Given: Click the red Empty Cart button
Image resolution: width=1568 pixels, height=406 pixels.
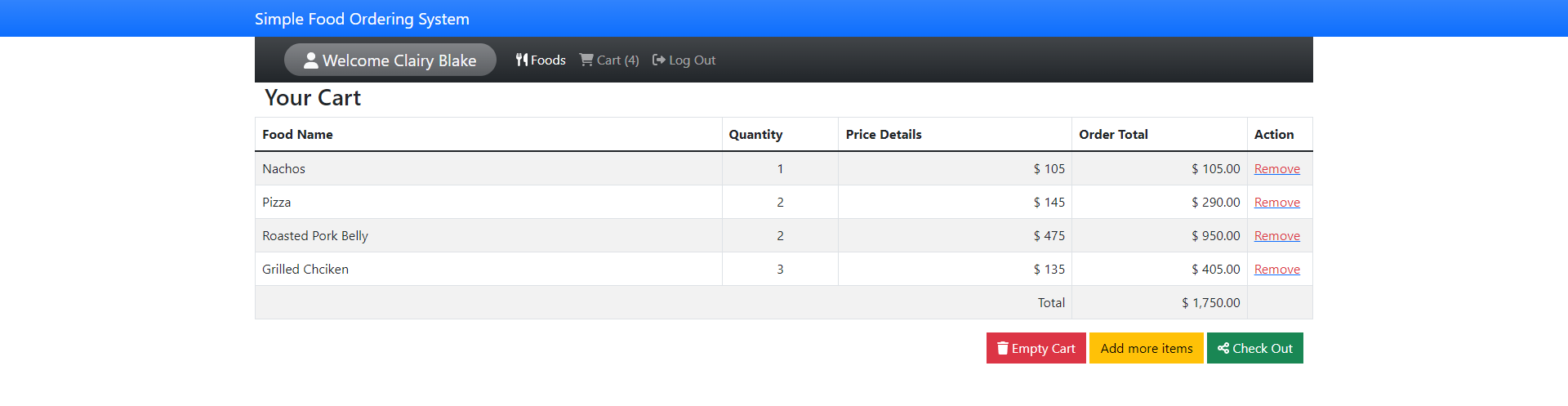Looking at the screenshot, I should (1036, 348).
